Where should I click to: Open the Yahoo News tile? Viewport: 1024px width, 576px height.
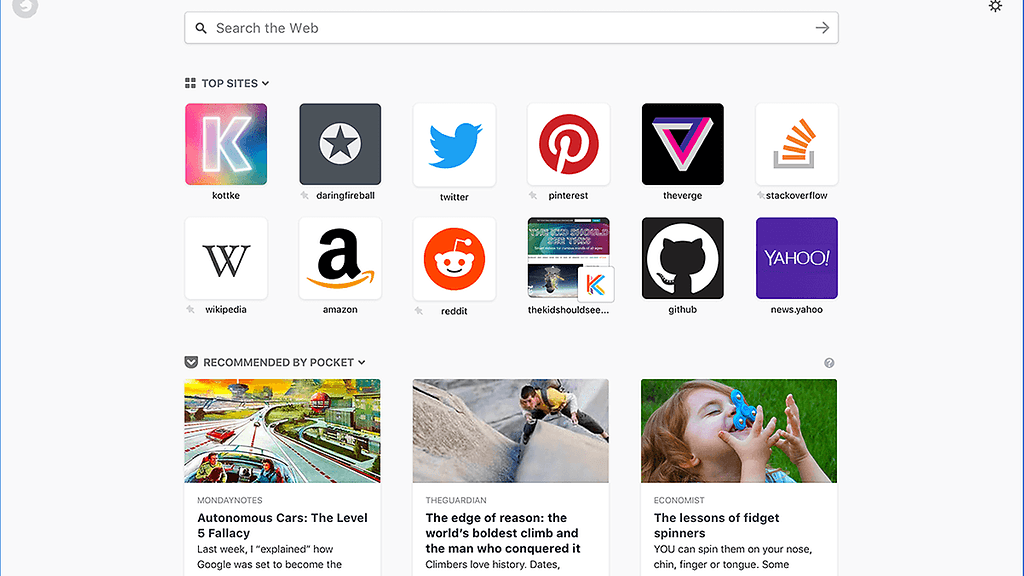pos(796,258)
